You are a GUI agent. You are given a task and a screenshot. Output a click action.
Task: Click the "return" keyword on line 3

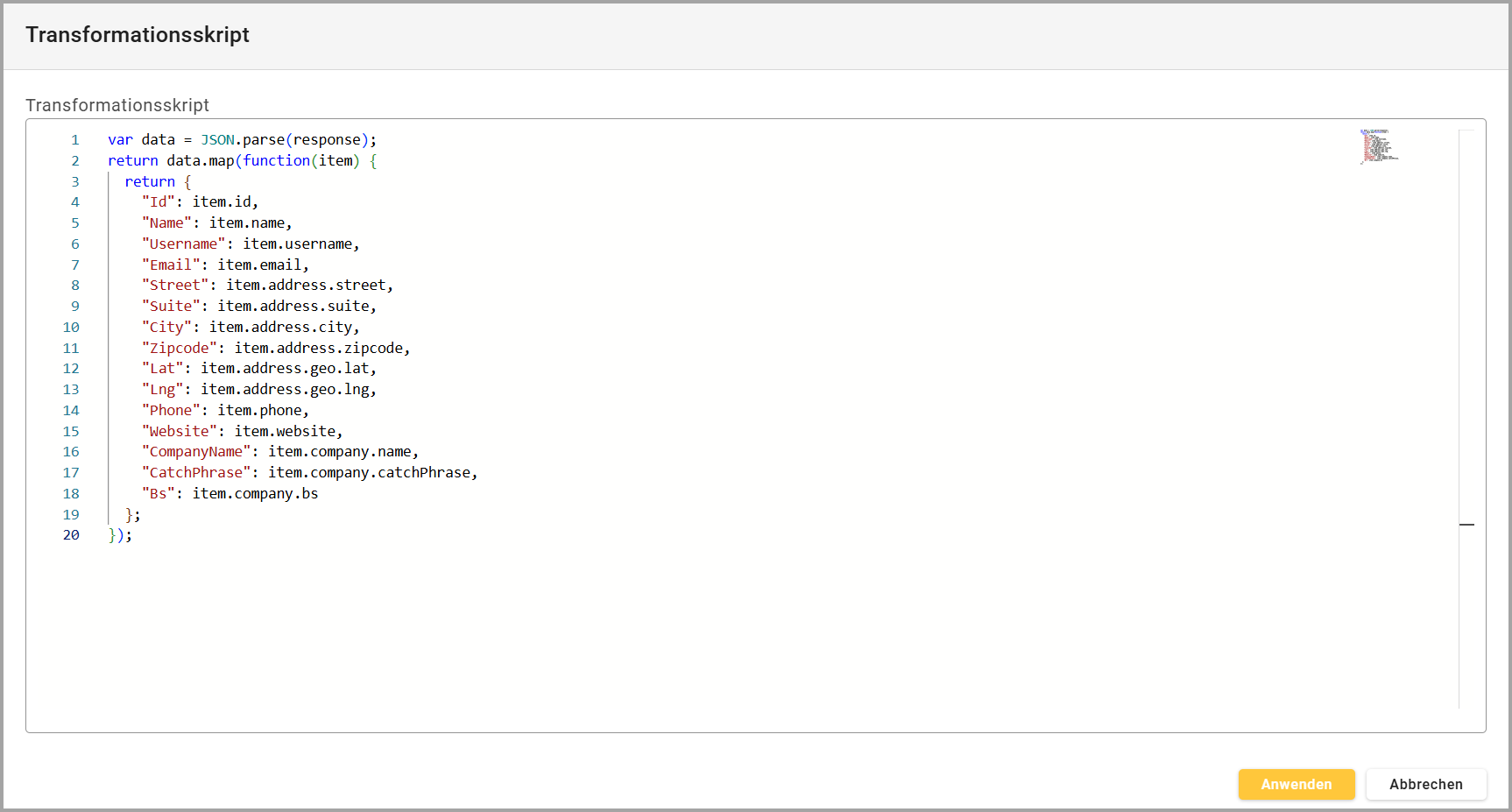150,182
